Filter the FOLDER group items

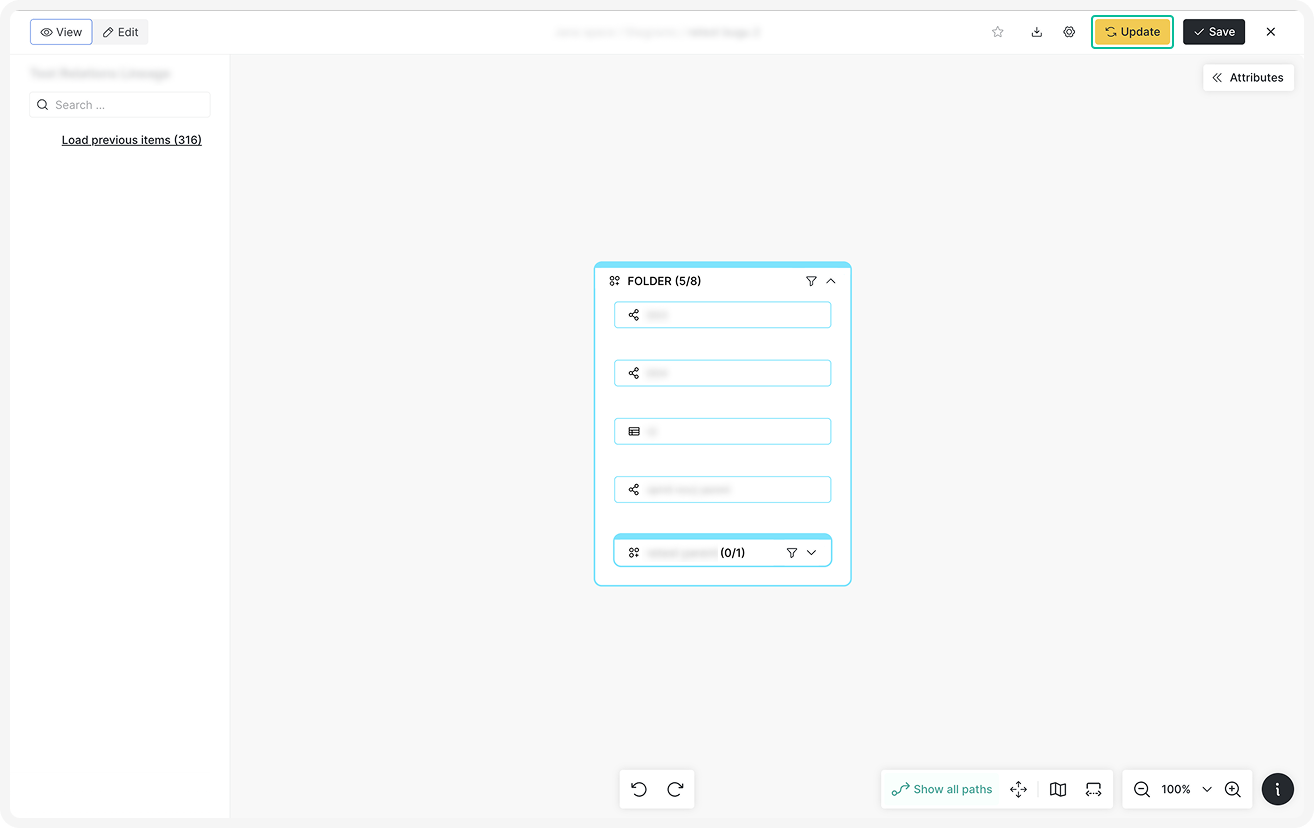point(811,281)
